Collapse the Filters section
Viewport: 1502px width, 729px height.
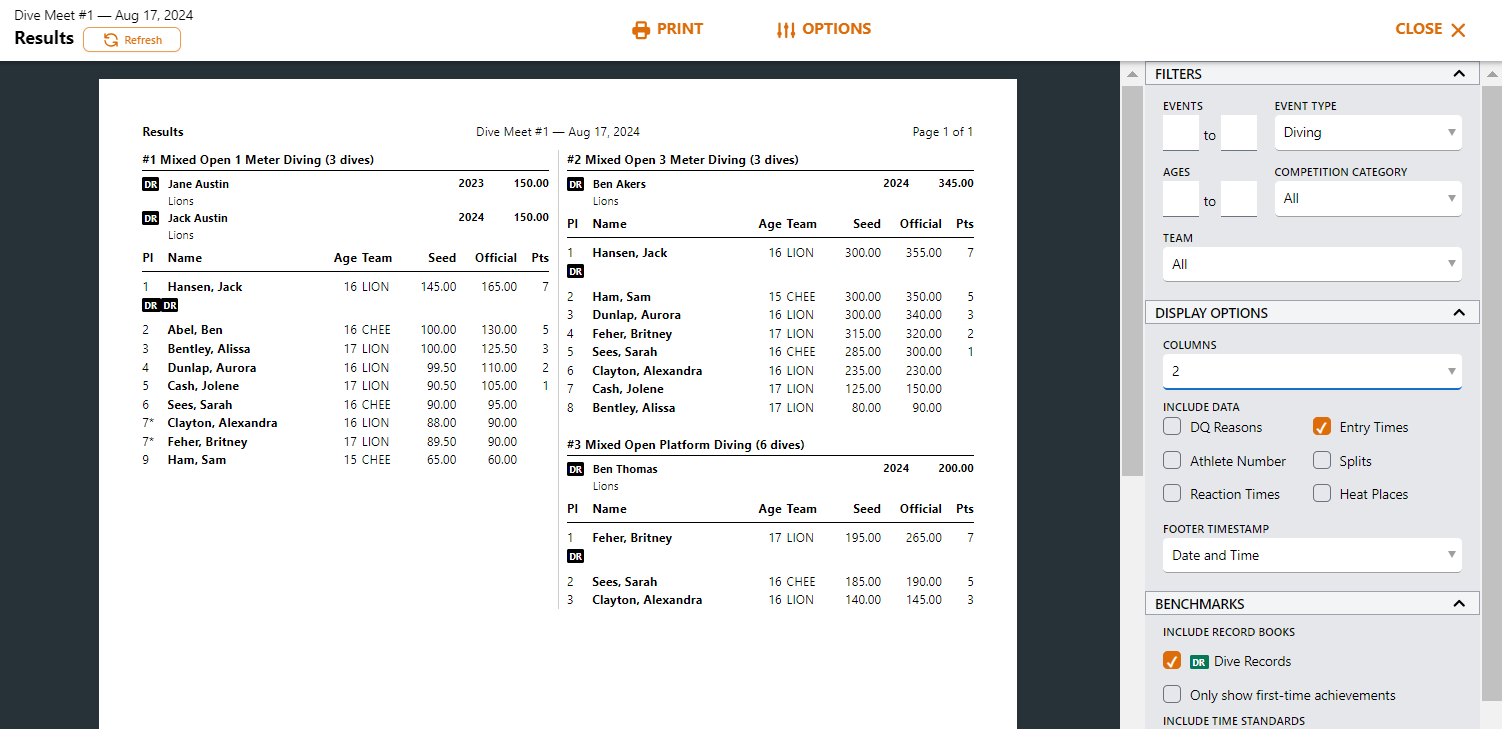(1459, 74)
